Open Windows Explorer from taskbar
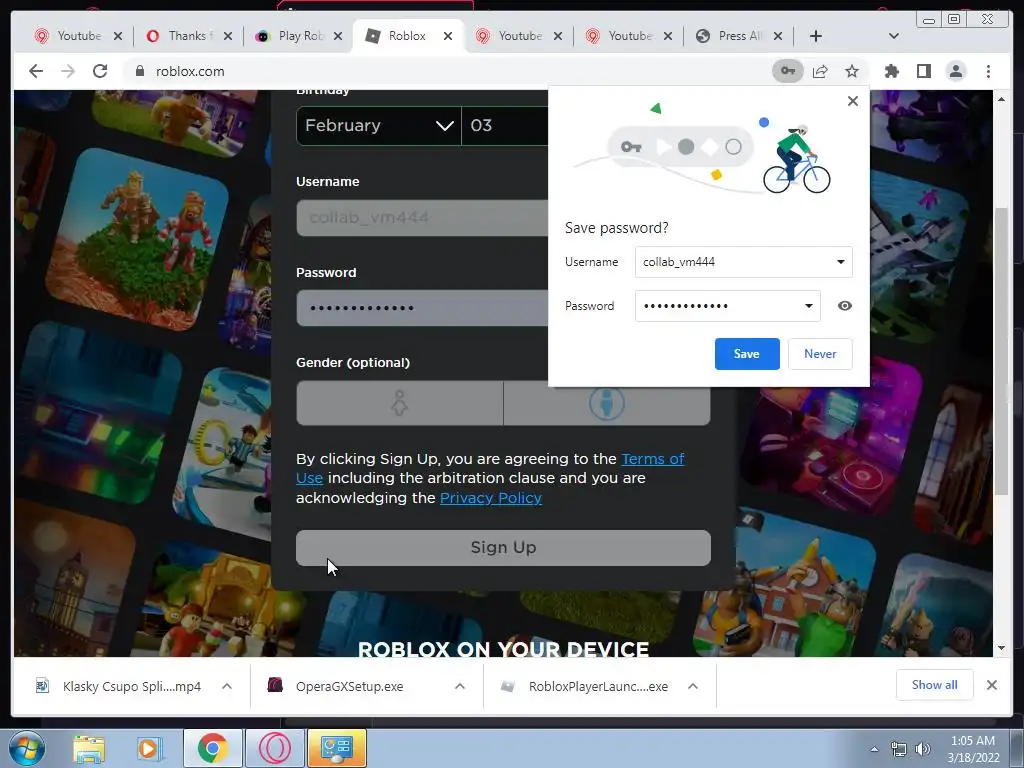This screenshot has height=768, width=1024. pyautogui.click(x=89, y=748)
